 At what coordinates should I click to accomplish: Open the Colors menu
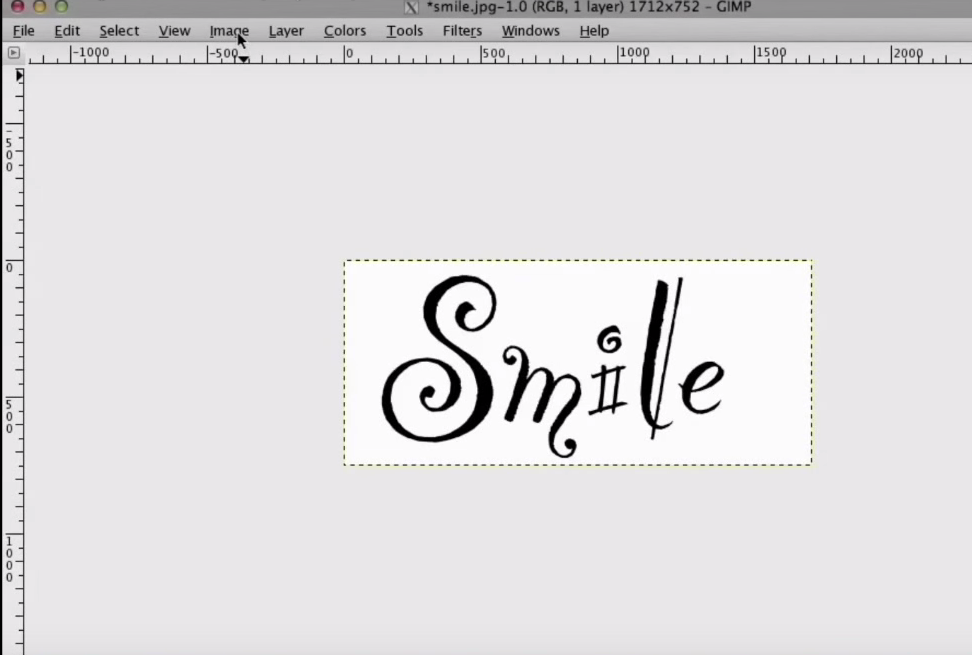tap(344, 31)
